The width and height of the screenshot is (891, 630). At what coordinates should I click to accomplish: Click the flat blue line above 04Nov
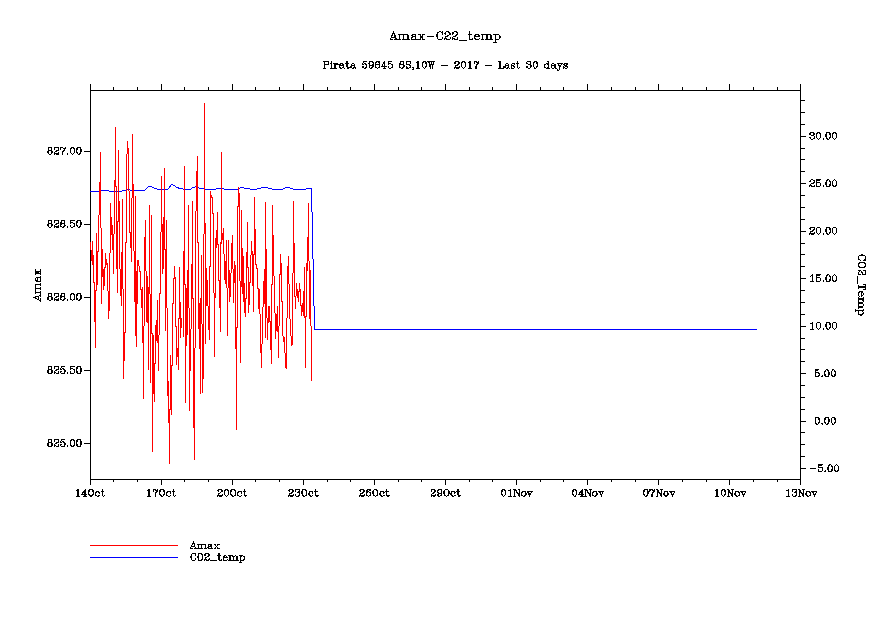(587, 329)
